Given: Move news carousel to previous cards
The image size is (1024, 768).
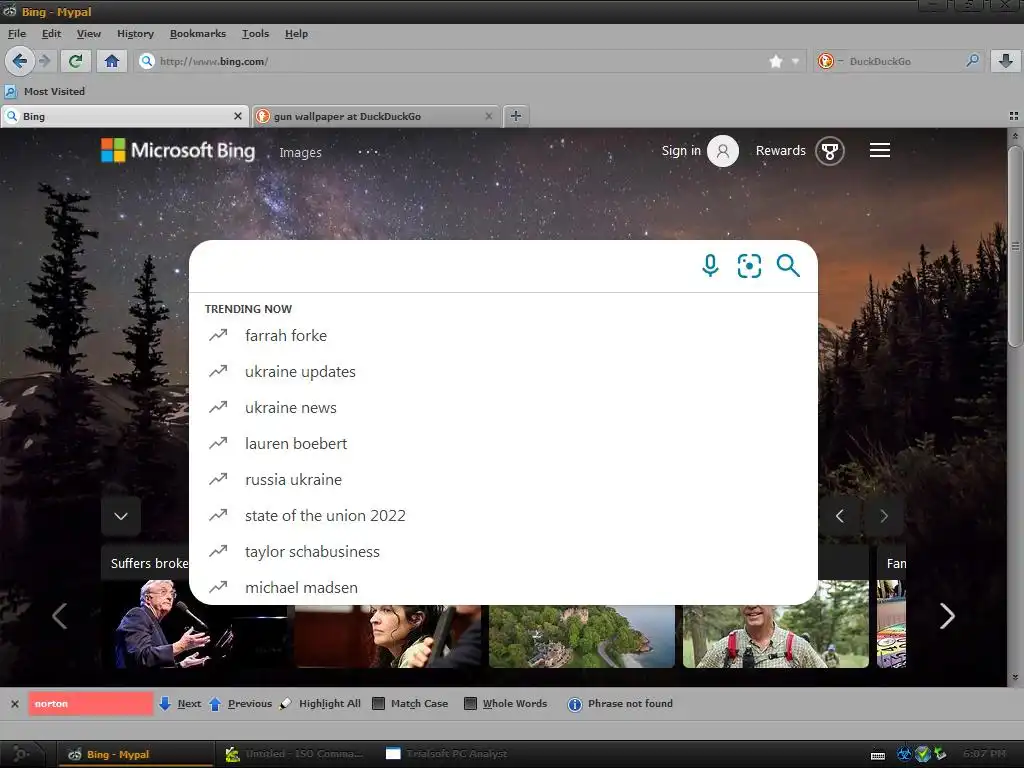Looking at the screenshot, I should point(59,616).
